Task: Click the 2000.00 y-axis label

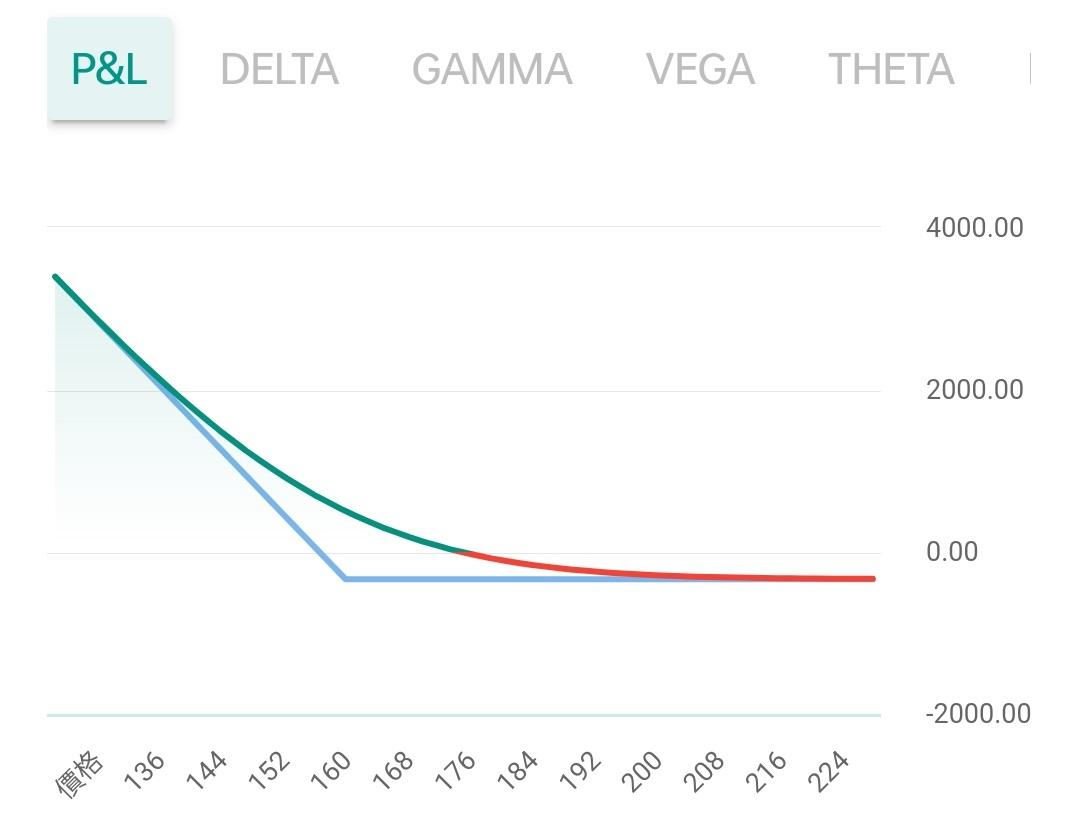Action: coord(974,390)
